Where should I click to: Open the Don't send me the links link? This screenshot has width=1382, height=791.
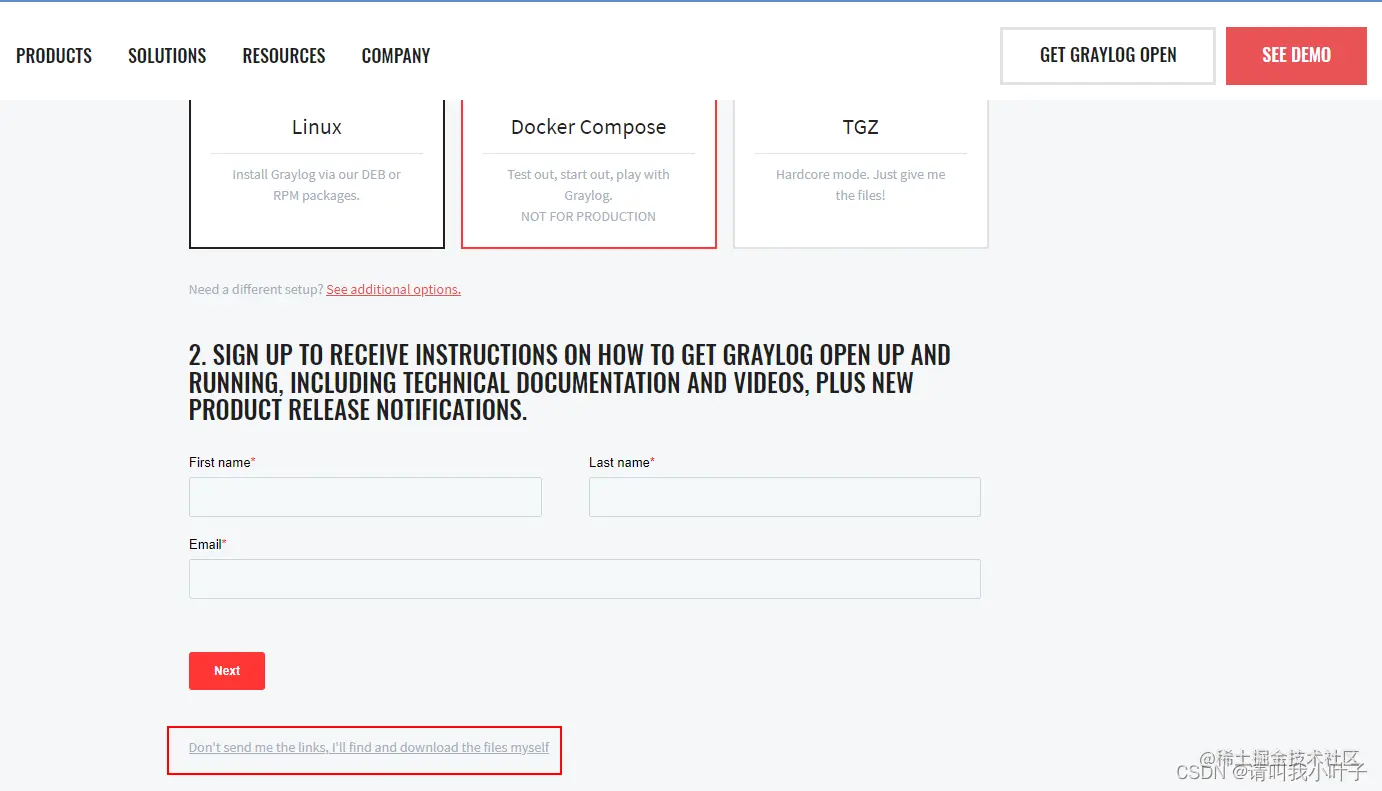click(x=369, y=747)
